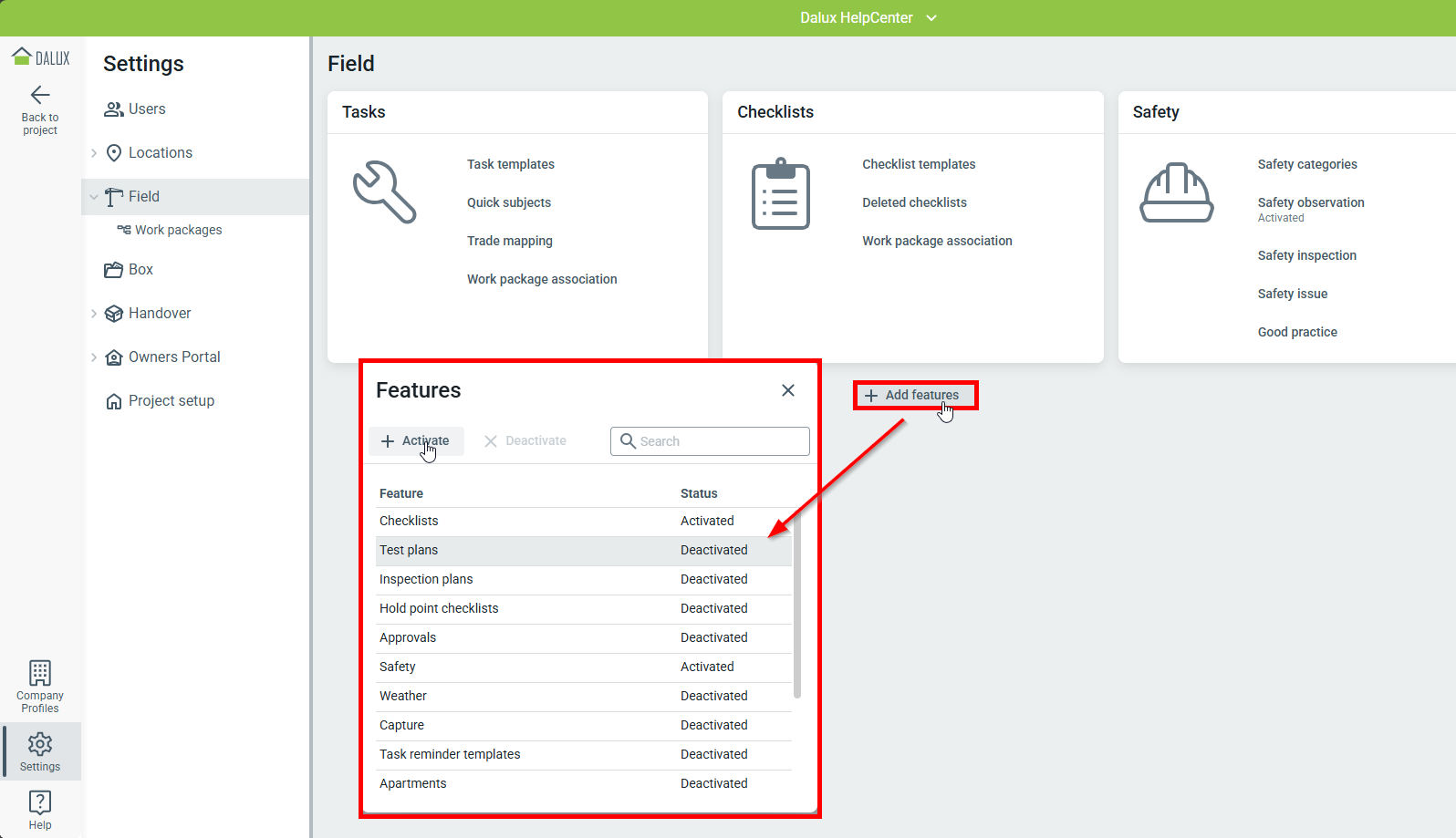
Task: Click the Dalux logo
Action: coord(40,58)
